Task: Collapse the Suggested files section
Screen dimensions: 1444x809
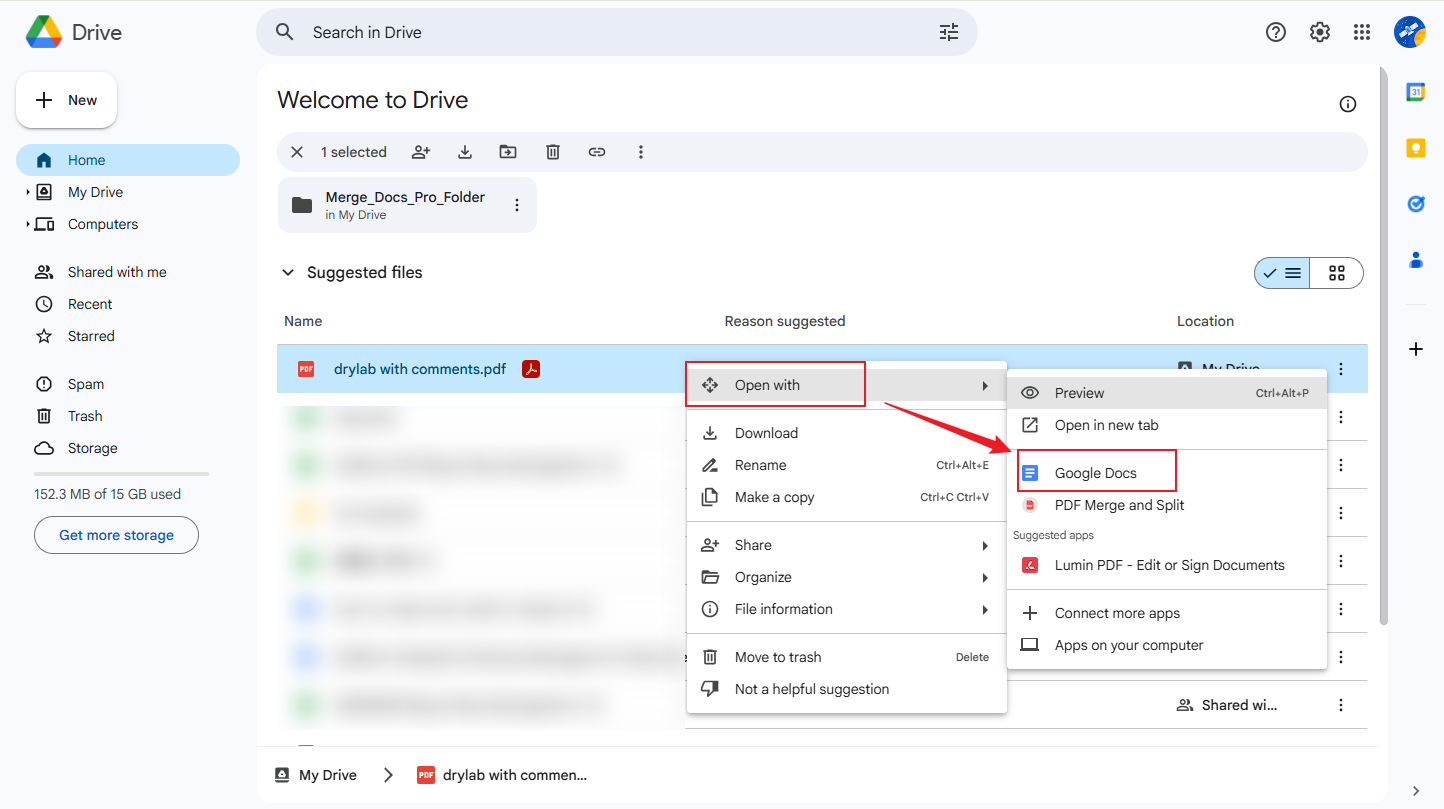Action: [288, 272]
